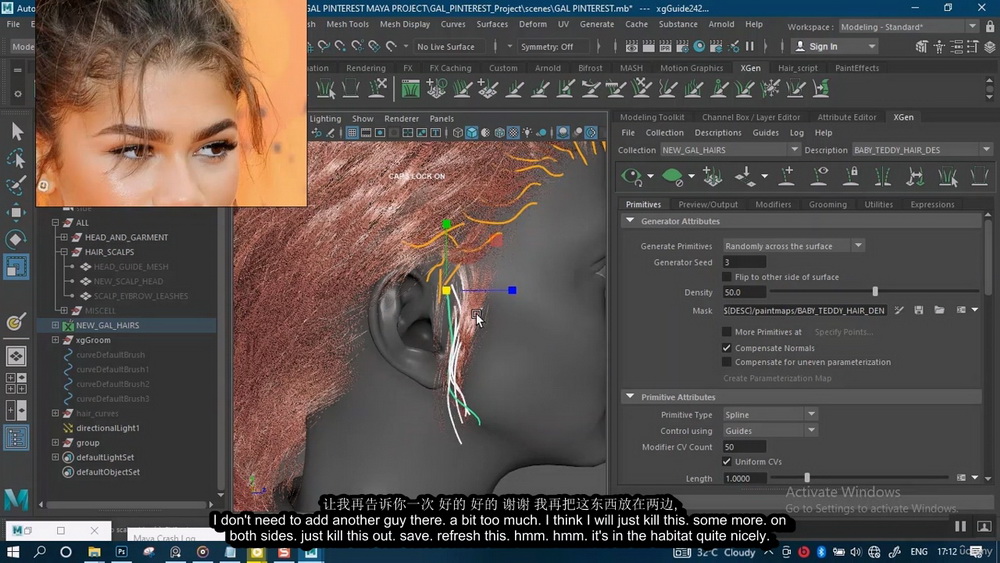
Task: Expand the HEAD_AND_GARMENT outliner node
Action: (64, 237)
